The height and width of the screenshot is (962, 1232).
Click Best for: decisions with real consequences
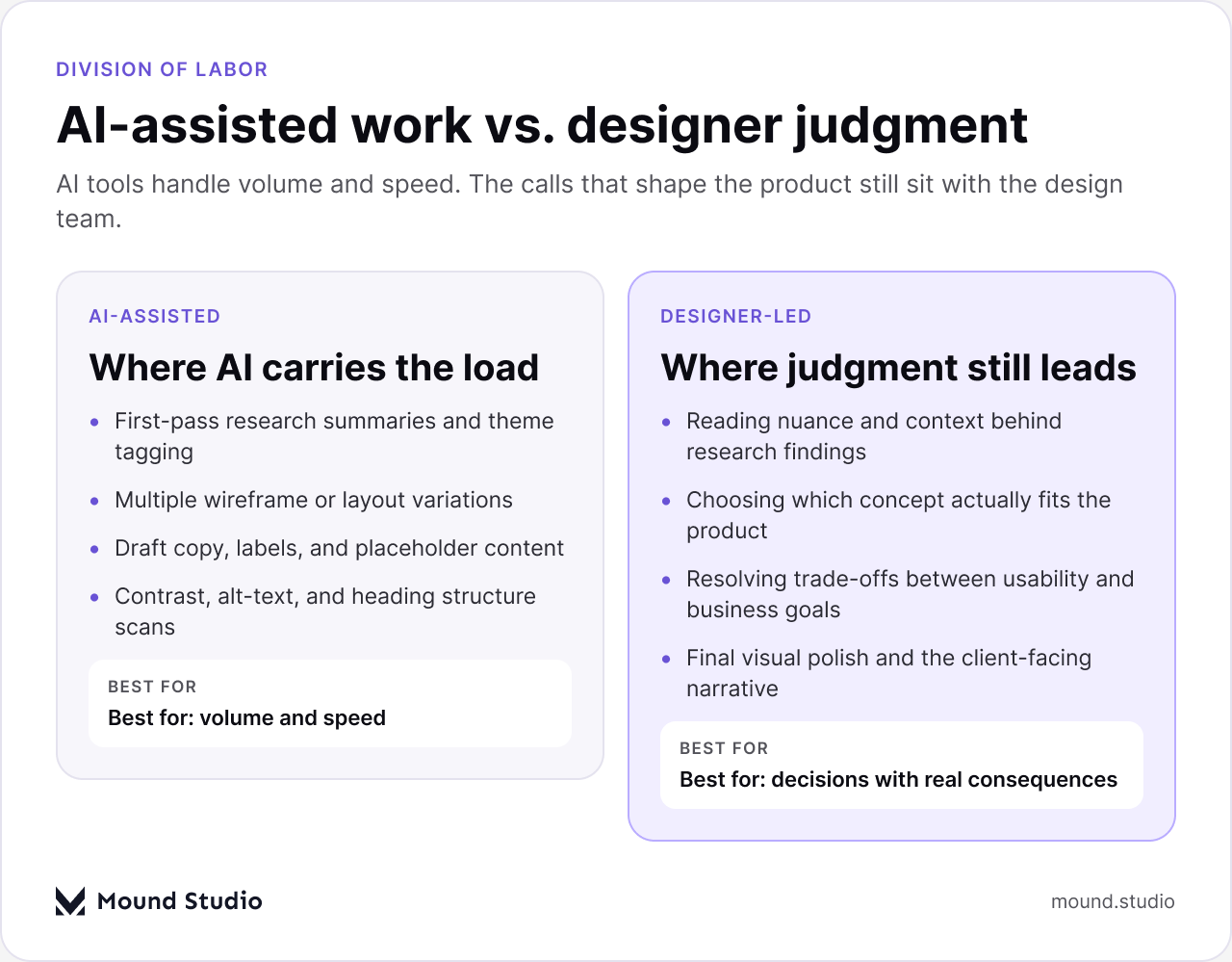pos(902,765)
